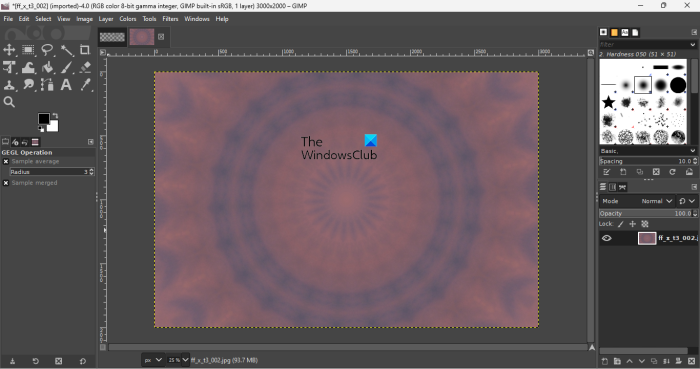Hide the ff_x_t3_002 layer with eye icon
Image resolution: width=700 pixels, height=369 pixels.
[606, 238]
